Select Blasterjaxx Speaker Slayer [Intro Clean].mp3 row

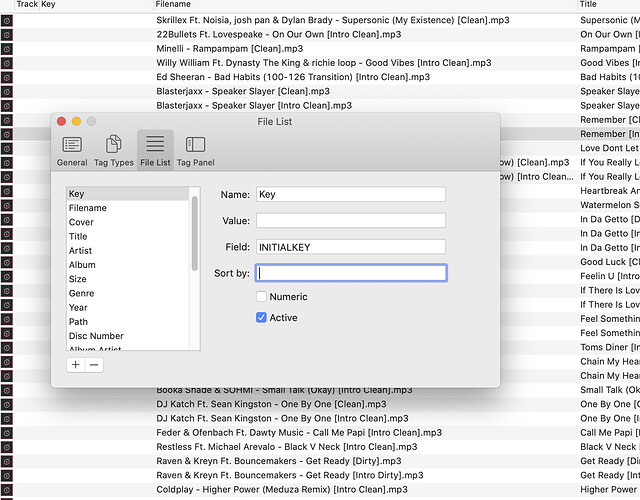pyautogui.click(x=254, y=106)
